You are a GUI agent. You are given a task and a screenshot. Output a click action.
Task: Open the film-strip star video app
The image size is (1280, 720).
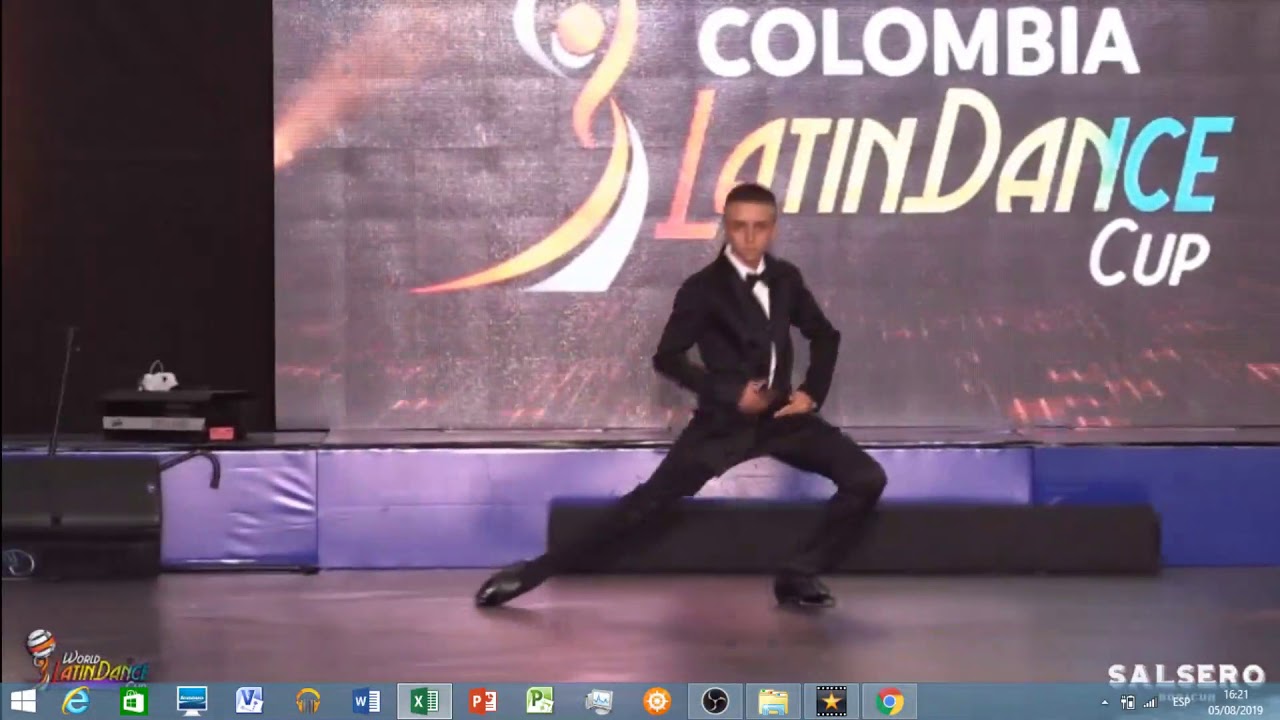coord(831,701)
